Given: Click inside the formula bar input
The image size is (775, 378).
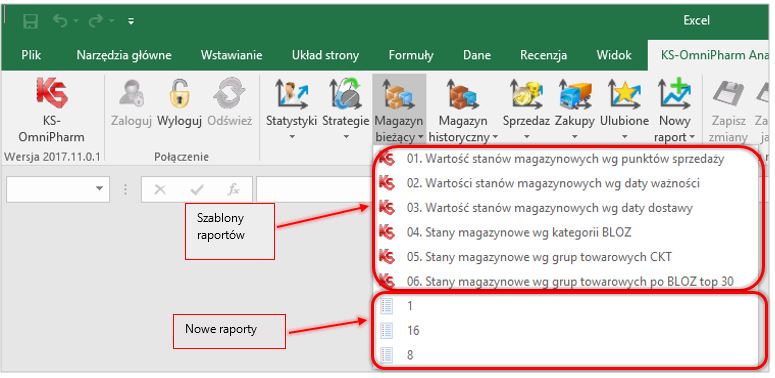Looking at the screenshot, I should coord(314,189).
